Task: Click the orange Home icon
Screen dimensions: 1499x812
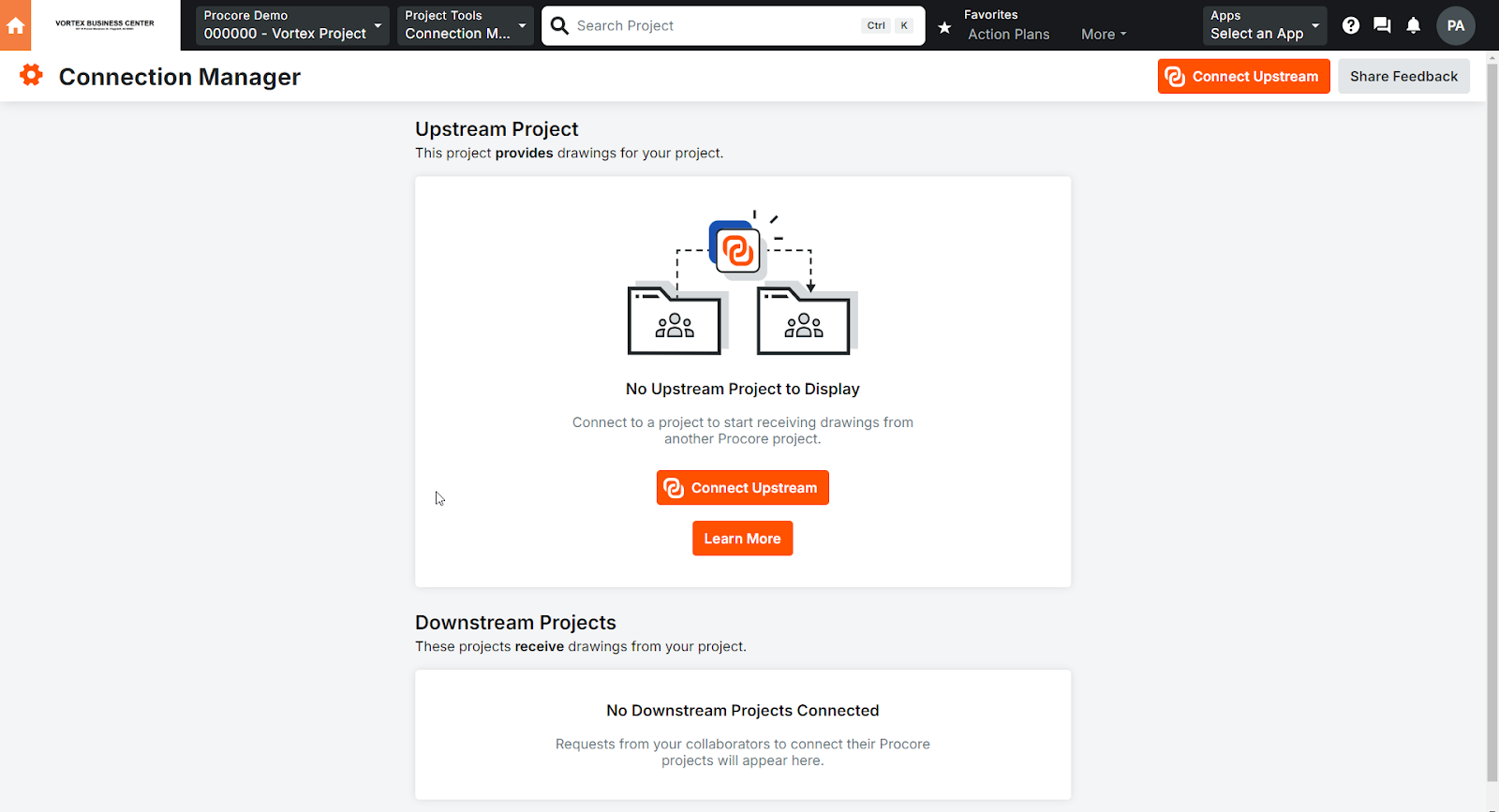Action: click(x=15, y=25)
